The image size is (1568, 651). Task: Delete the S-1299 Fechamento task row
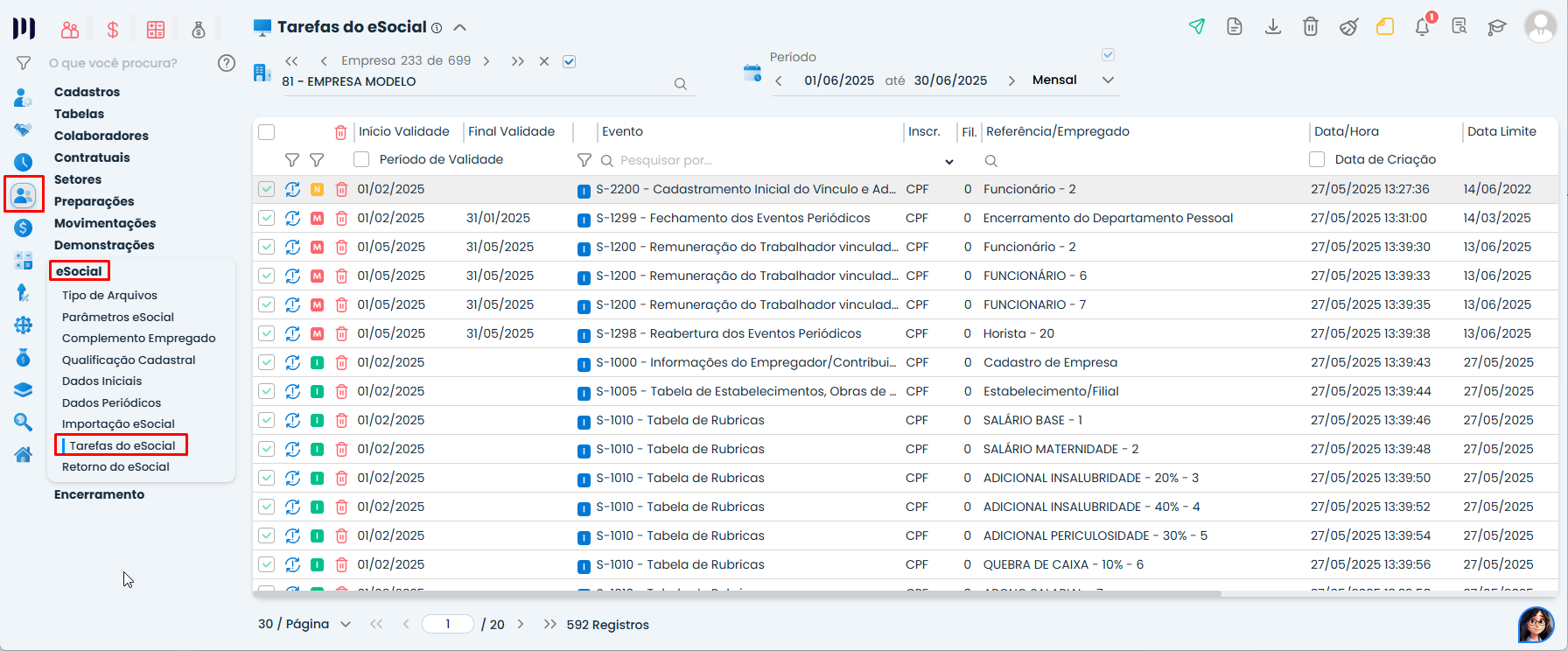341,218
